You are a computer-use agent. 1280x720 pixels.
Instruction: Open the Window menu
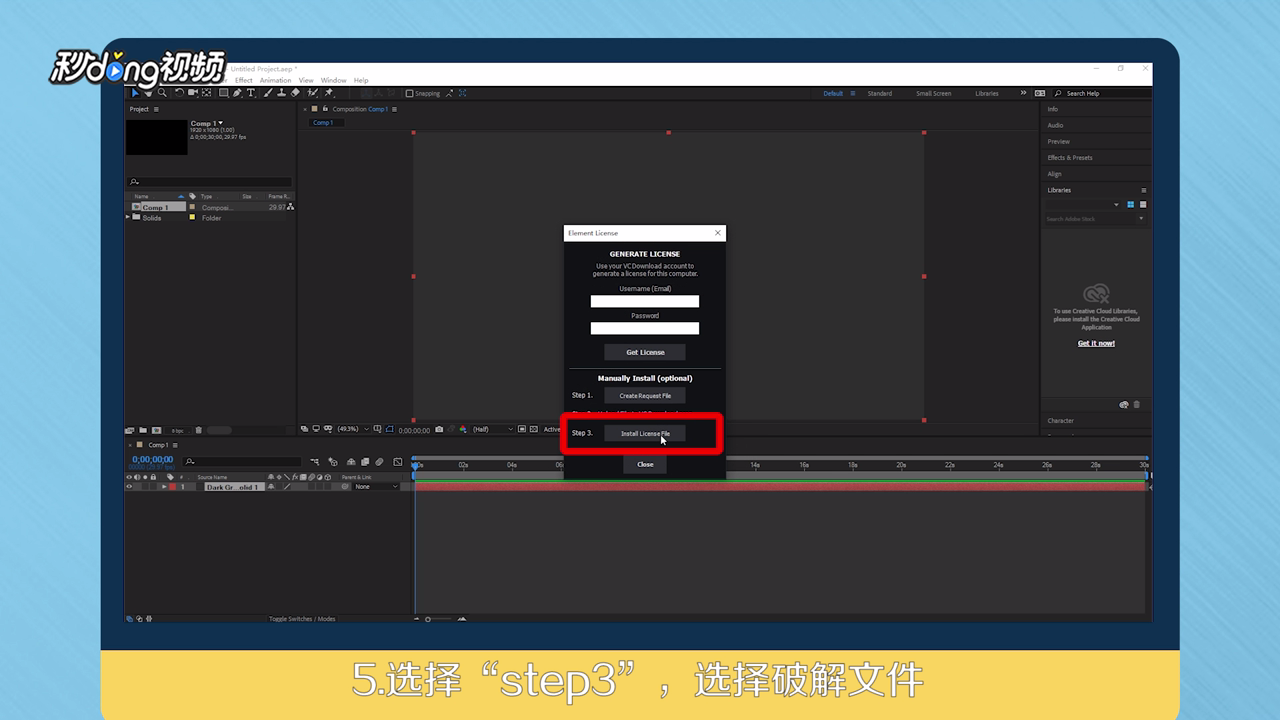(x=334, y=80)
